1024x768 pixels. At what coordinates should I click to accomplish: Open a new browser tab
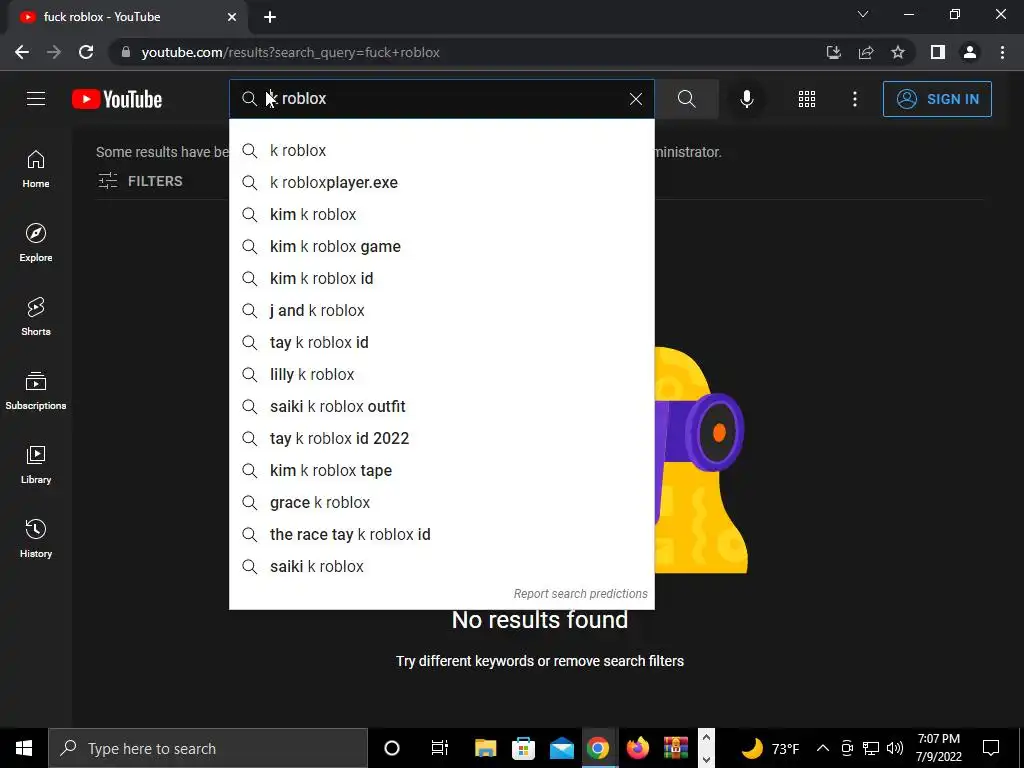click(x=270, y=17)
